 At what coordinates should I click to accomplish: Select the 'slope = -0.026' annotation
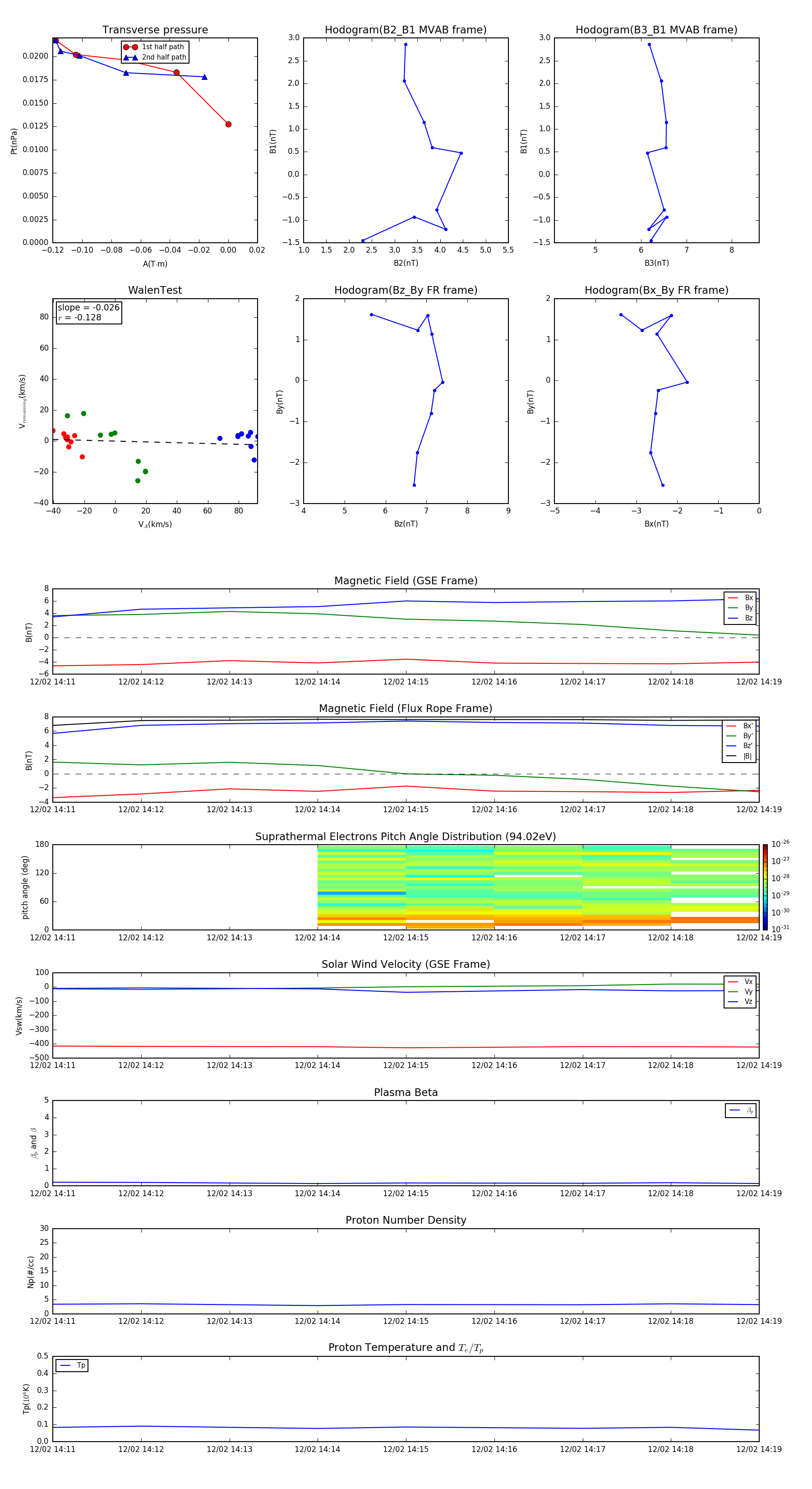(88, 308)
